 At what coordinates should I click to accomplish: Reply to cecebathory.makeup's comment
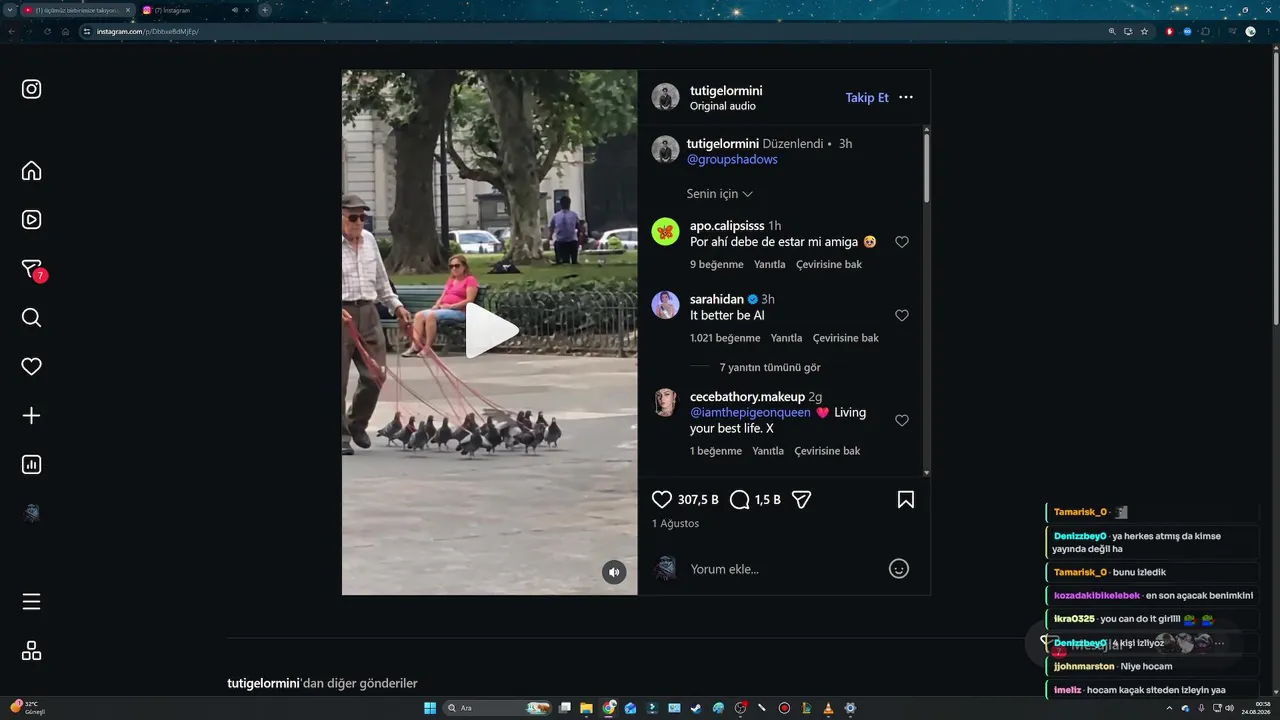[768, 451]
